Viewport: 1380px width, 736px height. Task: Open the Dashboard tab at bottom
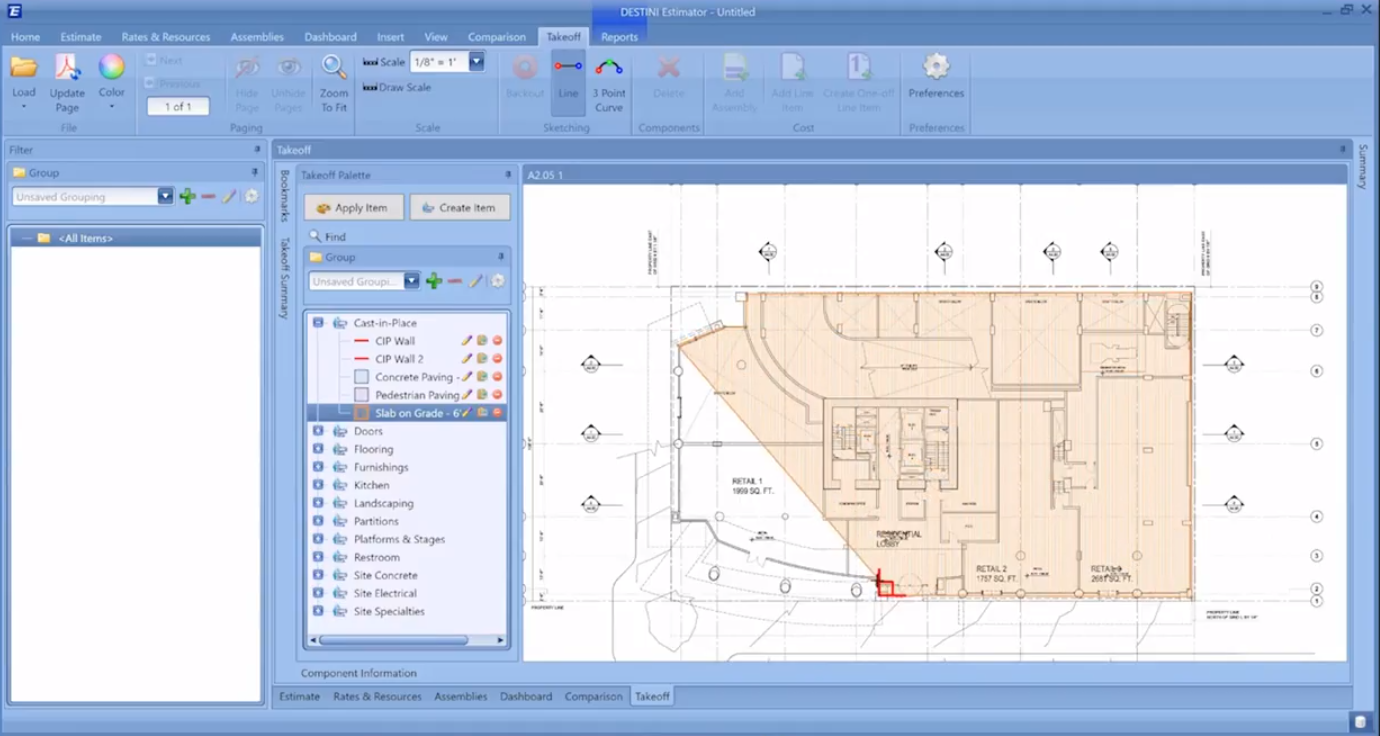526,696
